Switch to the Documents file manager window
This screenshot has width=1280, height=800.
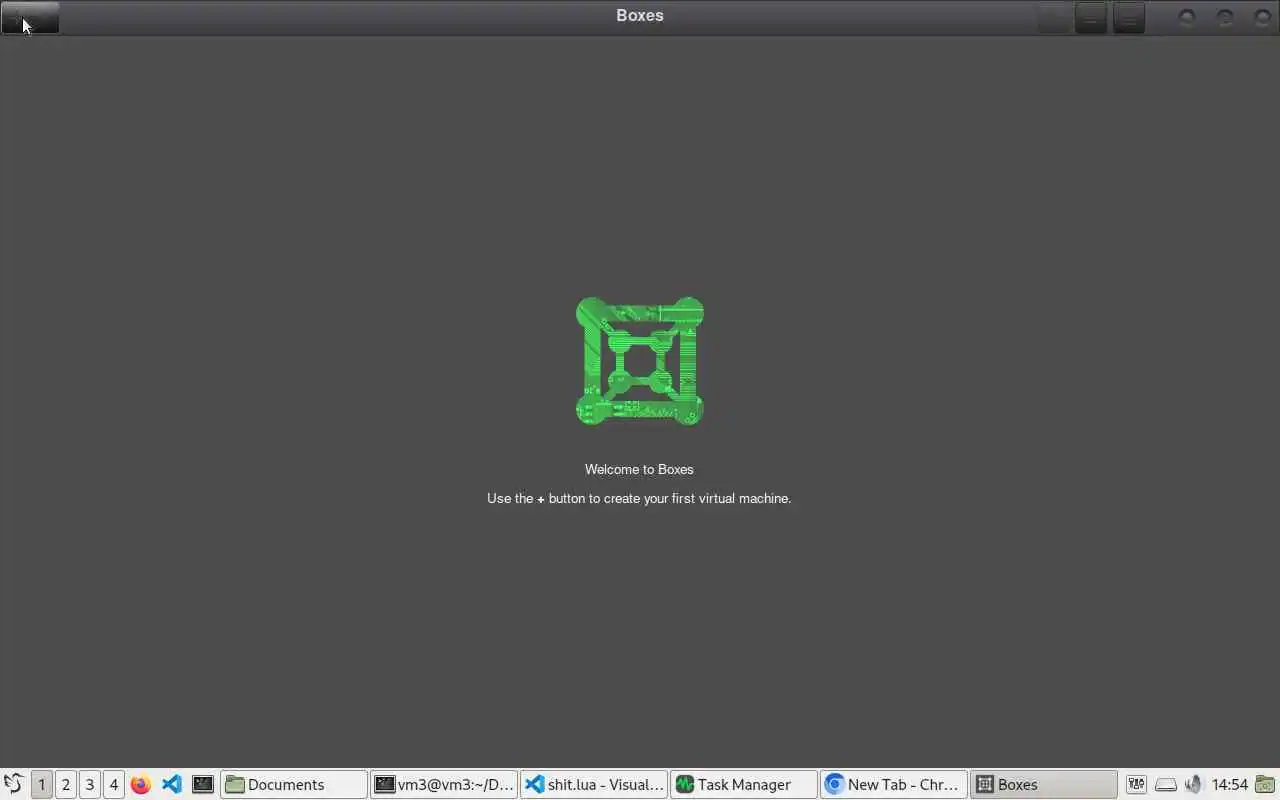coord(294,784)
